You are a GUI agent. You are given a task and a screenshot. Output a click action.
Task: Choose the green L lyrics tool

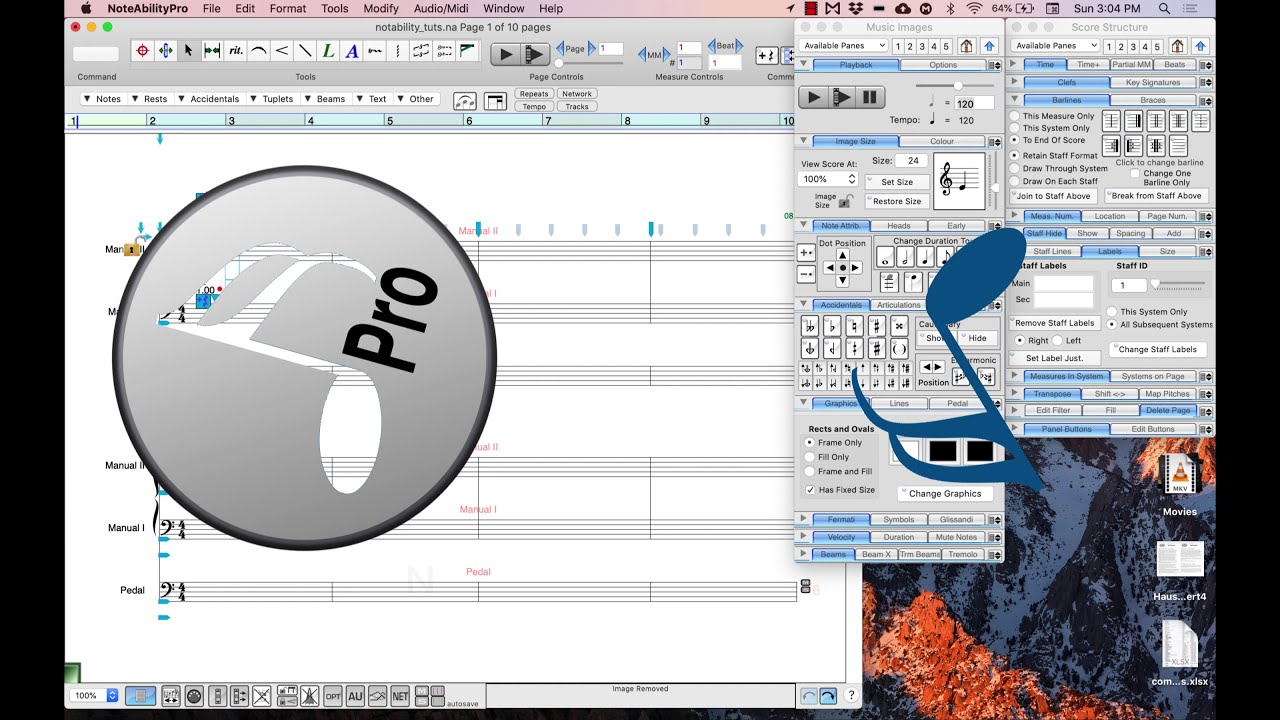click(328, 51)
